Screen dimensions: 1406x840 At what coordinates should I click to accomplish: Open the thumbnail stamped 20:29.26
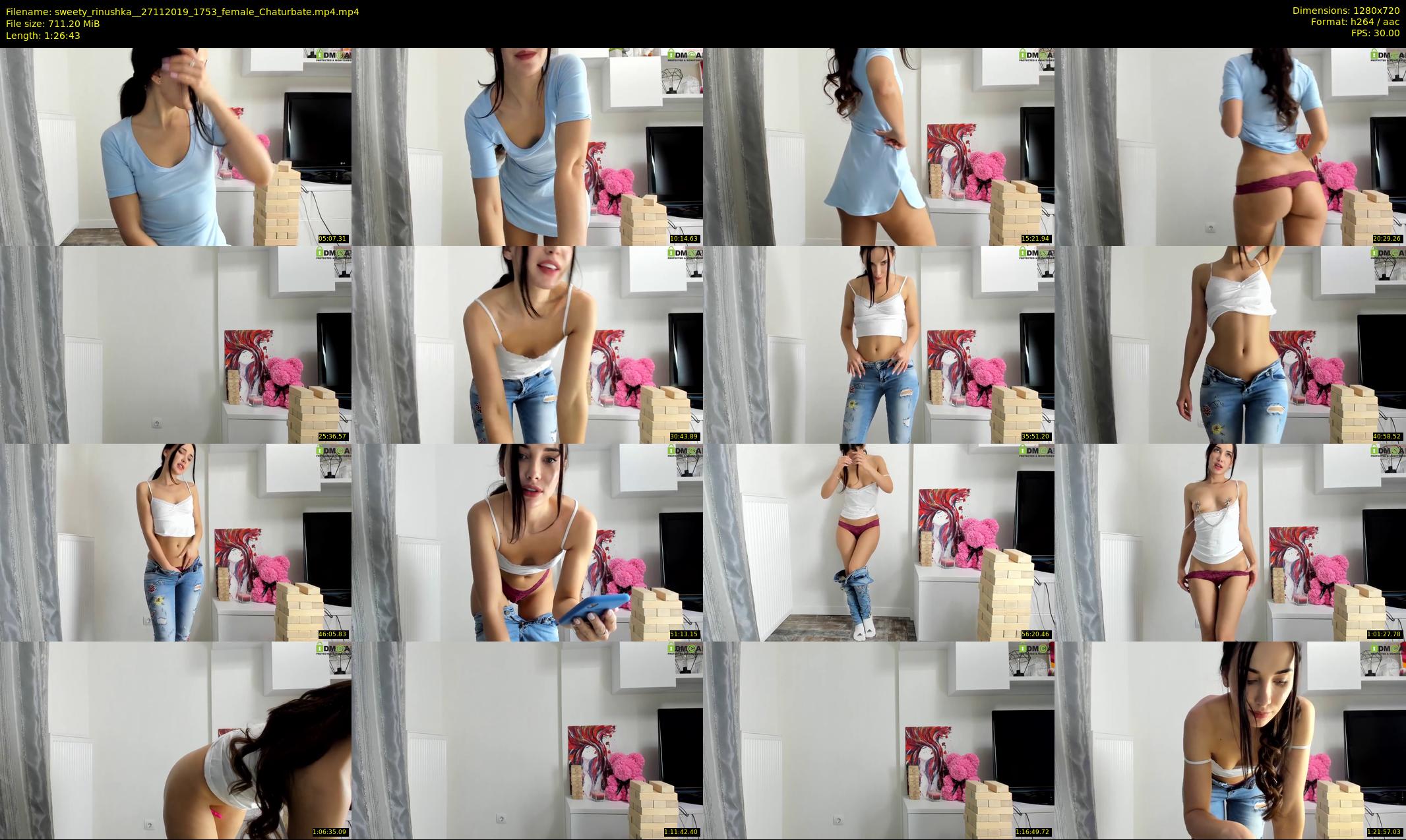point(1230,146)
